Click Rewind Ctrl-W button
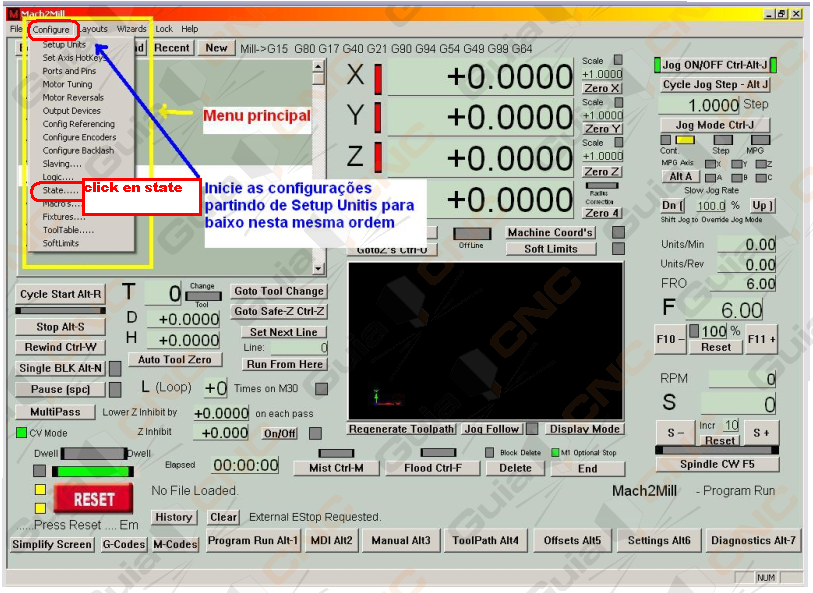813x593 pixels. click(x=60, y=347)
